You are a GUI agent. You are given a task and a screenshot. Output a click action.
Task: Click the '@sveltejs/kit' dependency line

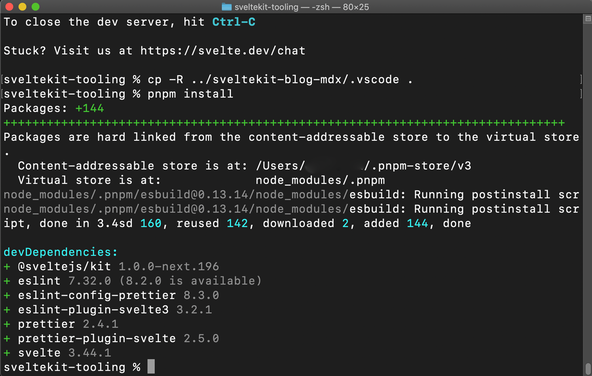tap(111, 266)
